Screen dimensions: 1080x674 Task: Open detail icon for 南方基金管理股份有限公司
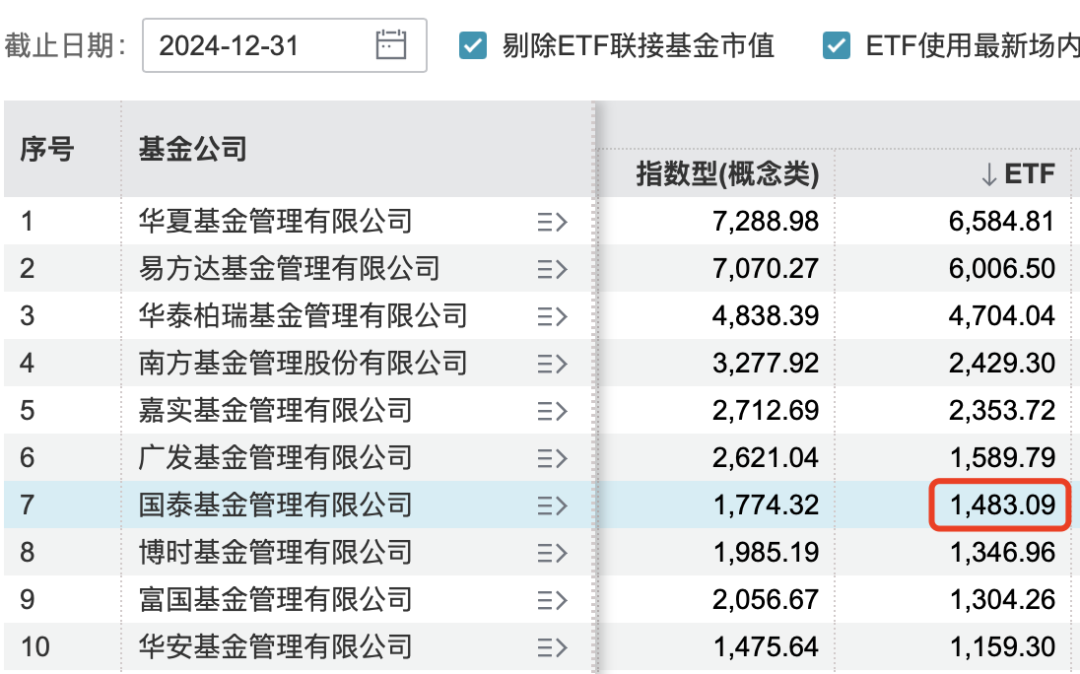(x=552, y=364)
